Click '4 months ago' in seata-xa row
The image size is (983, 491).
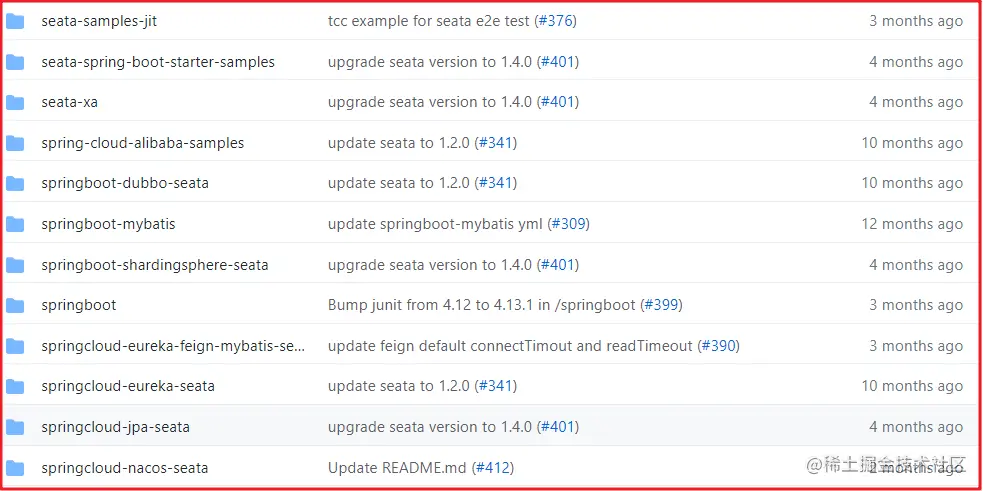click(916, 102)
